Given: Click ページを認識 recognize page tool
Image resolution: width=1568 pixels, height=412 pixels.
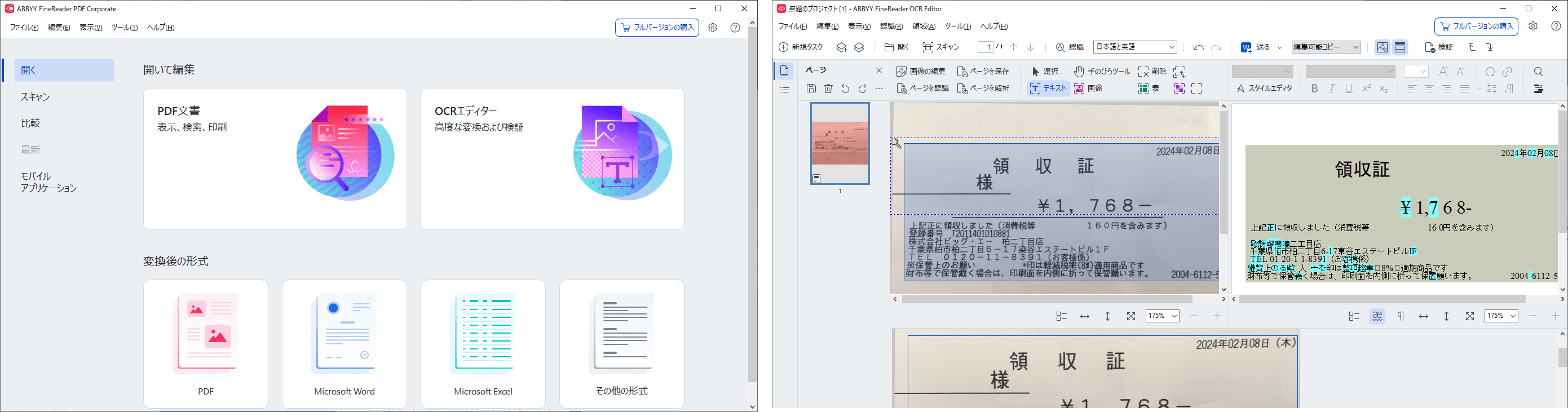Looking at the screenshot, I should [922, 89].
